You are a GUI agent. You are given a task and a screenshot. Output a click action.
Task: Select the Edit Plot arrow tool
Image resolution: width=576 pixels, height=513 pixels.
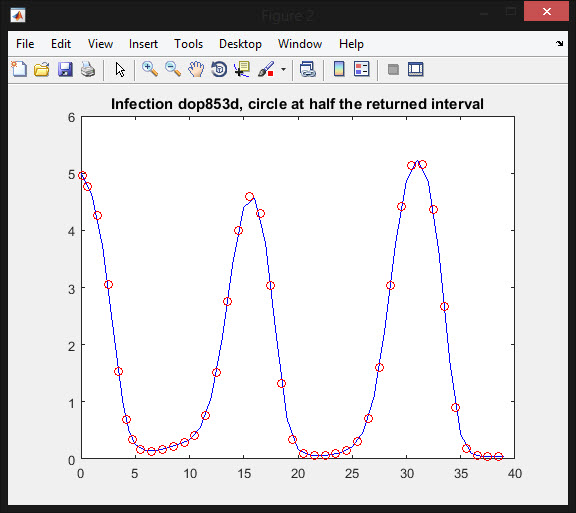[120, 69]
